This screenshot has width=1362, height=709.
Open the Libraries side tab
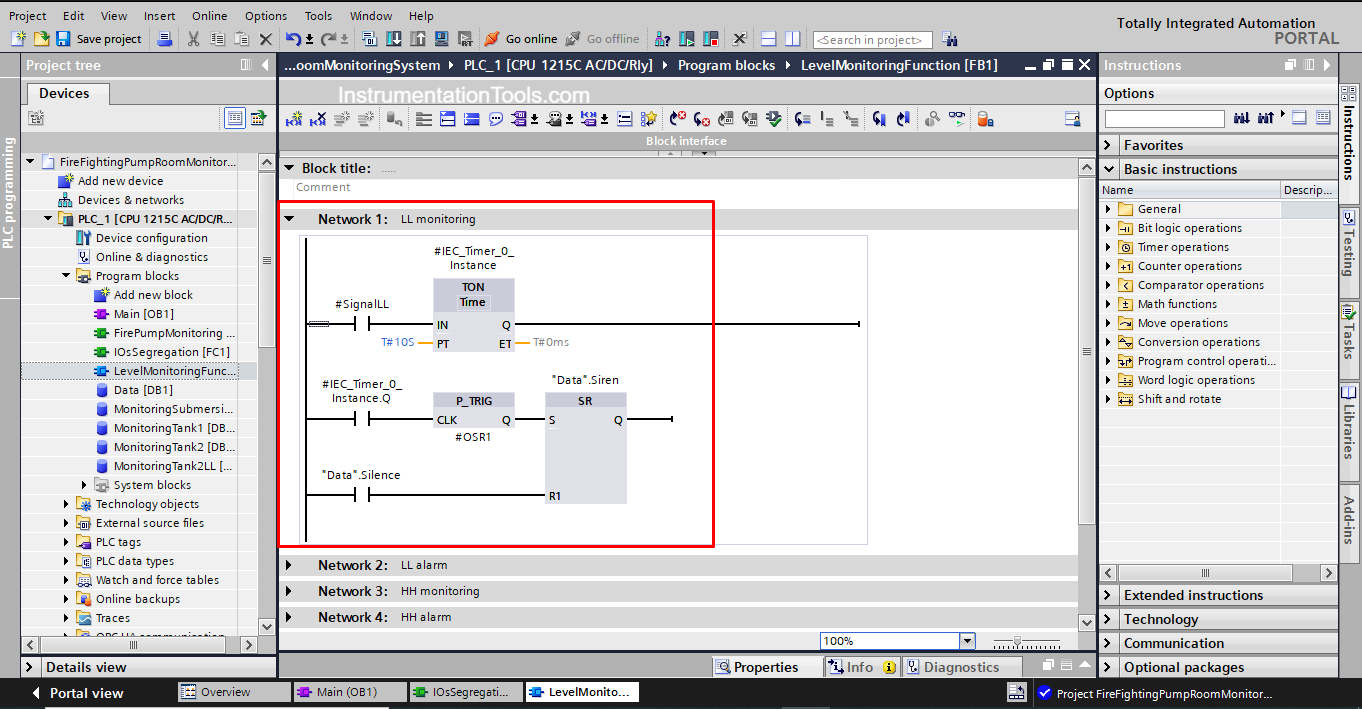[x=1349, y=420]
